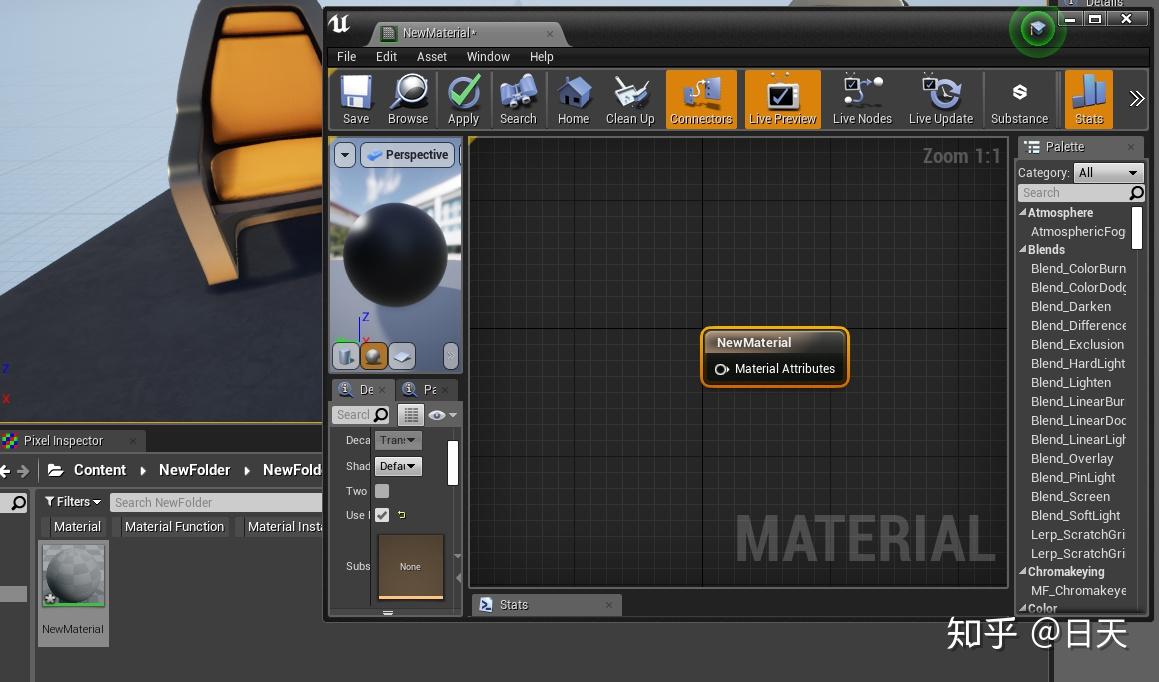Toggle Live Preview on the toolbar
This screenshot has height=682, width=1159.
(782, 99)
